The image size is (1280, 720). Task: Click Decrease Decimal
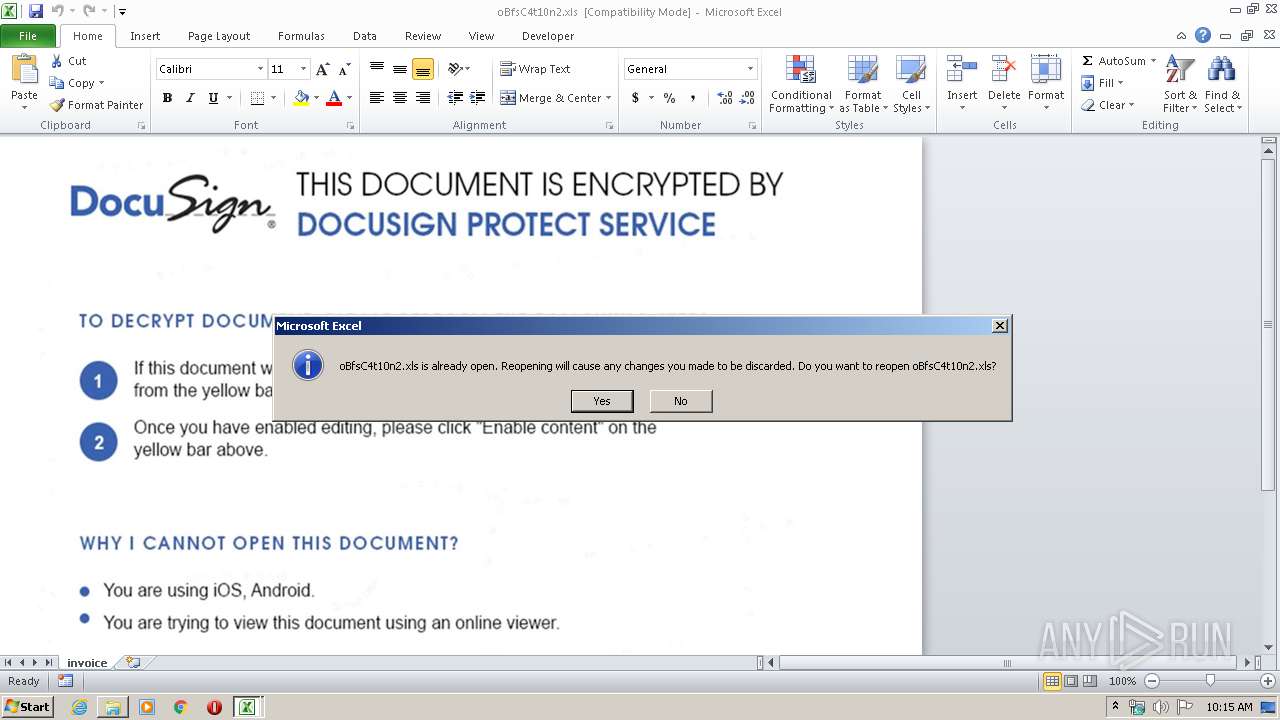[747, 98]
